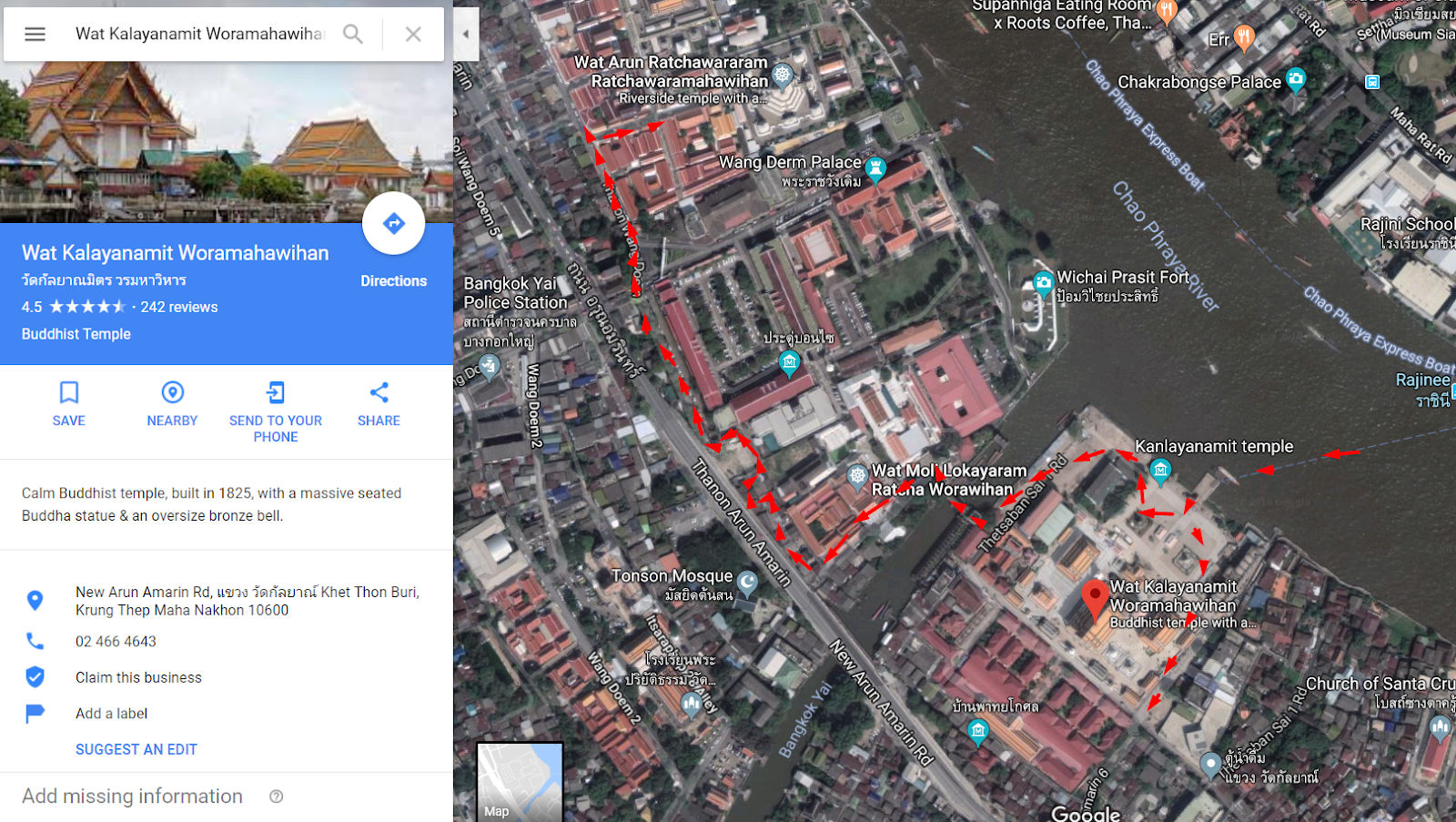1456x822 pixels.
Task: Open the hamburger menu in search bar
Action: point(35,34)
